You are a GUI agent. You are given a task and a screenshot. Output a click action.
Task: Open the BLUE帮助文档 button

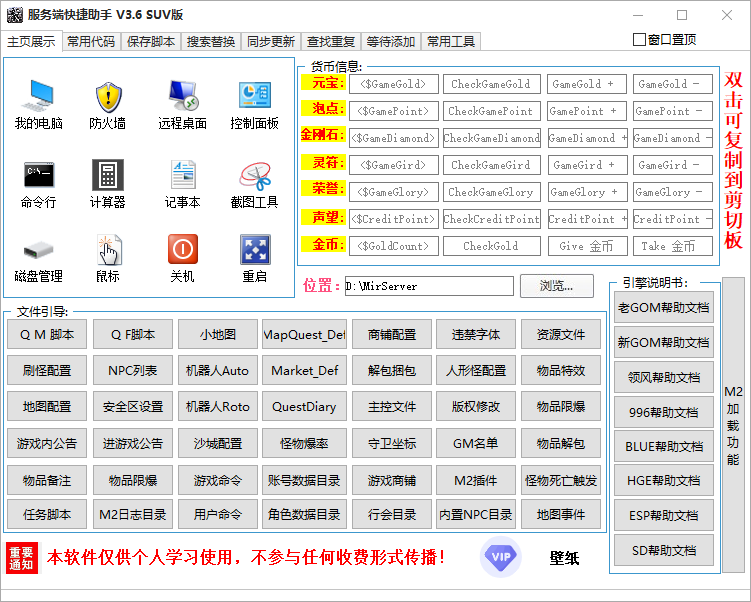(664, 447)
